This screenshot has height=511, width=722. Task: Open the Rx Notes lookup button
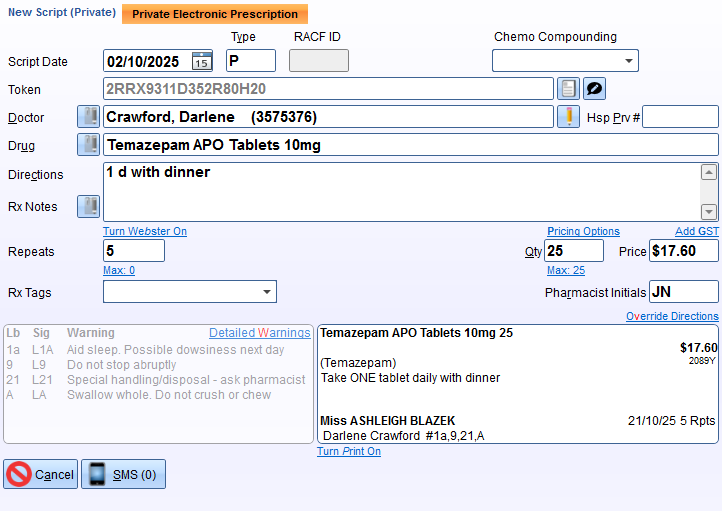tap(89, 207)
